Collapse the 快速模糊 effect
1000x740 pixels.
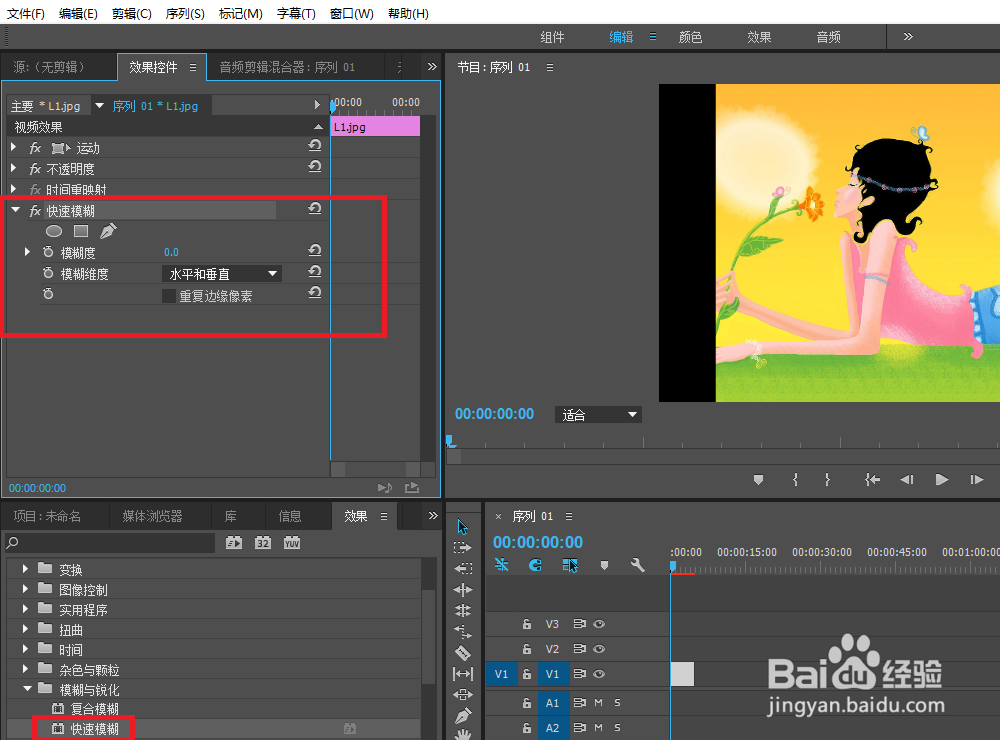15,210
